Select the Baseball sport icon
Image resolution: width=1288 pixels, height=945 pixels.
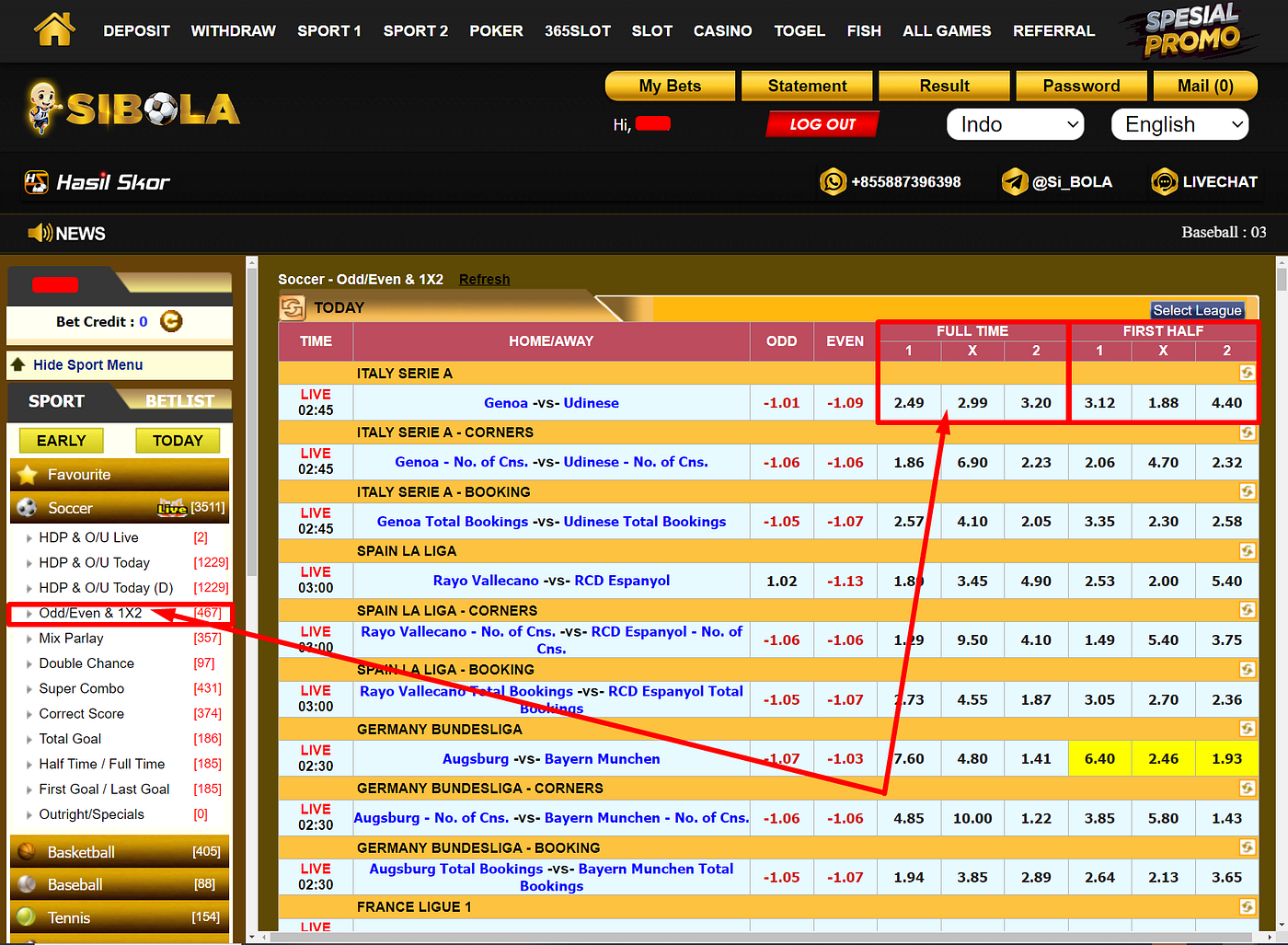[x=27, y=884]
